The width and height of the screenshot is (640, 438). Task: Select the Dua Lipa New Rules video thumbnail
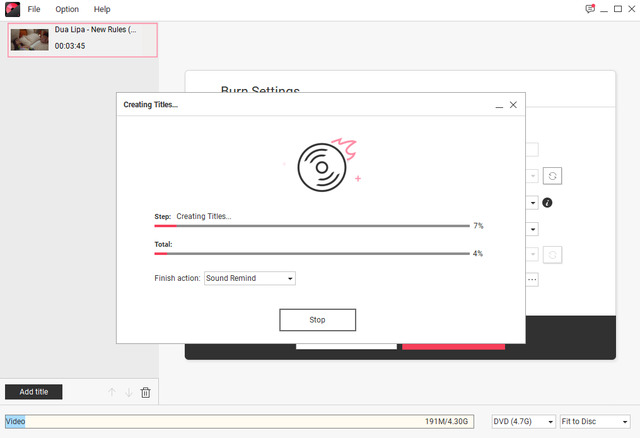pyautogui.click(x=31, y=39)
